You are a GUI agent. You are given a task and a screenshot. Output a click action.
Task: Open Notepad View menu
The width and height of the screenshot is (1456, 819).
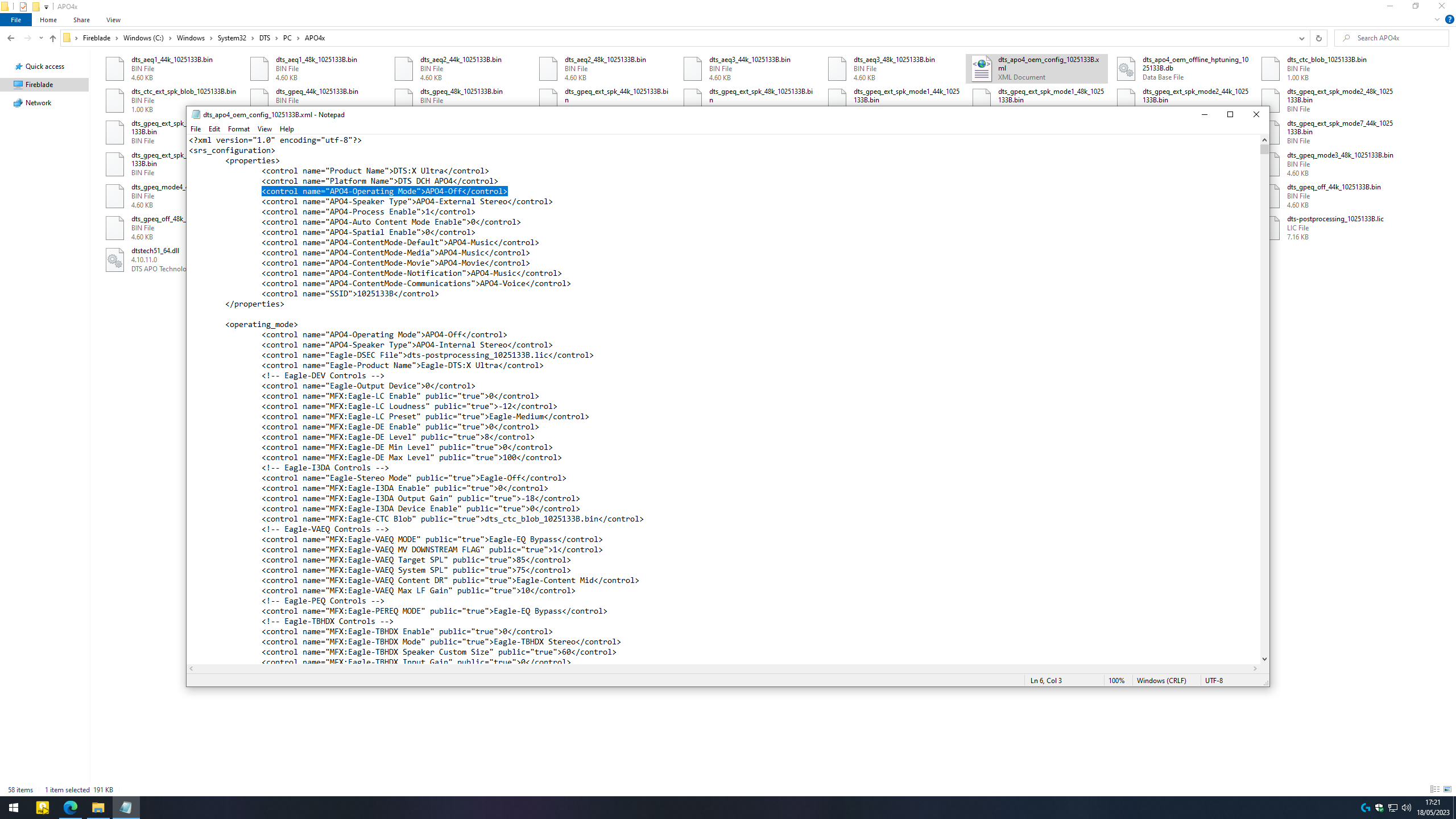(264, 129)
